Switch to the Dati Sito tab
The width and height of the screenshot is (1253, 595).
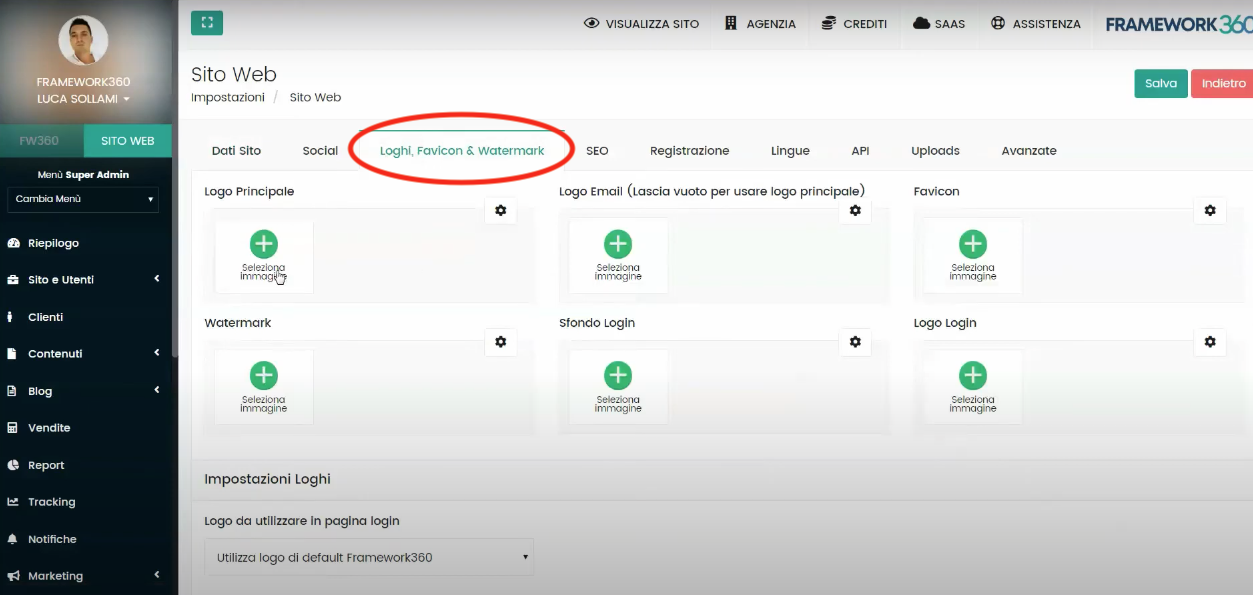[x=236, y=151]
